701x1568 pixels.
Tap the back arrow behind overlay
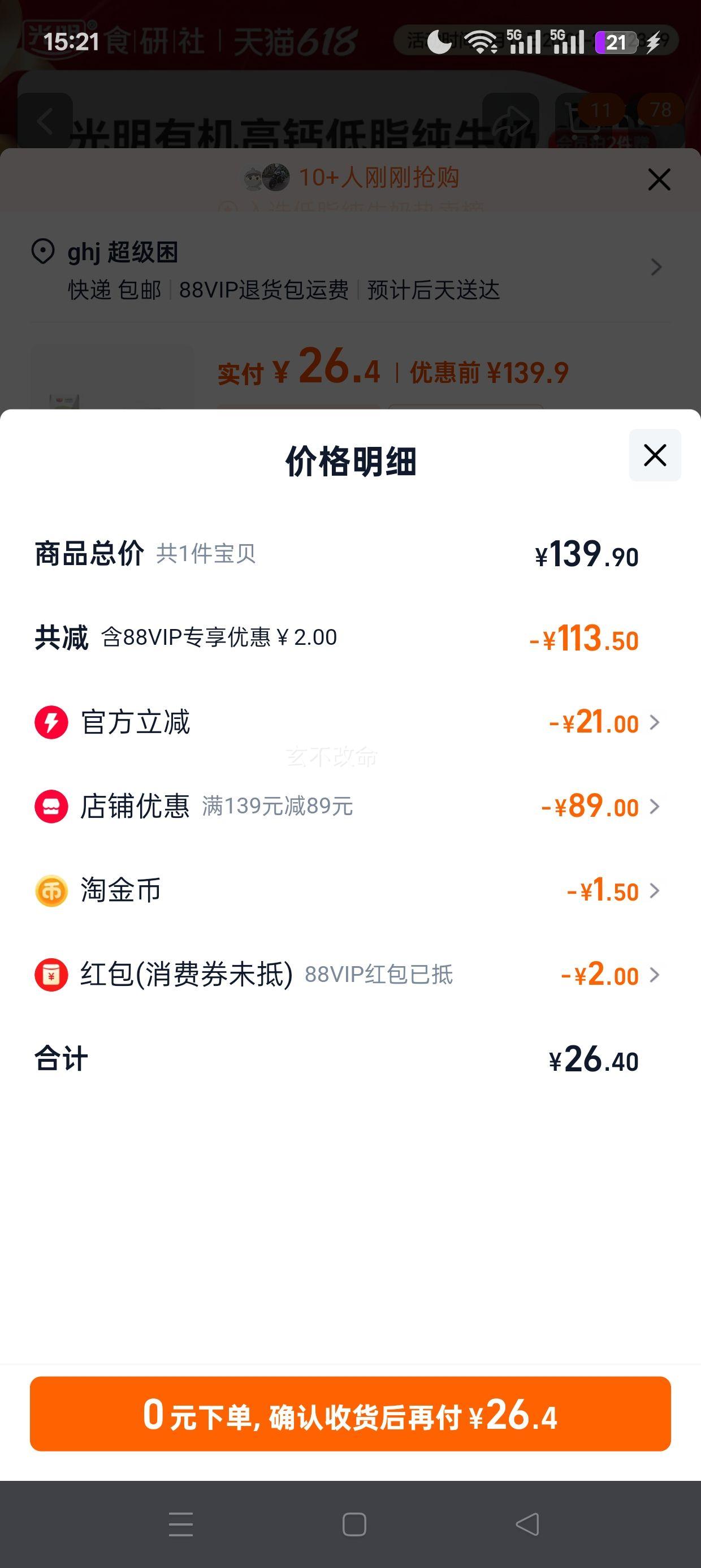pyautogui.click(x=45, y=122)
